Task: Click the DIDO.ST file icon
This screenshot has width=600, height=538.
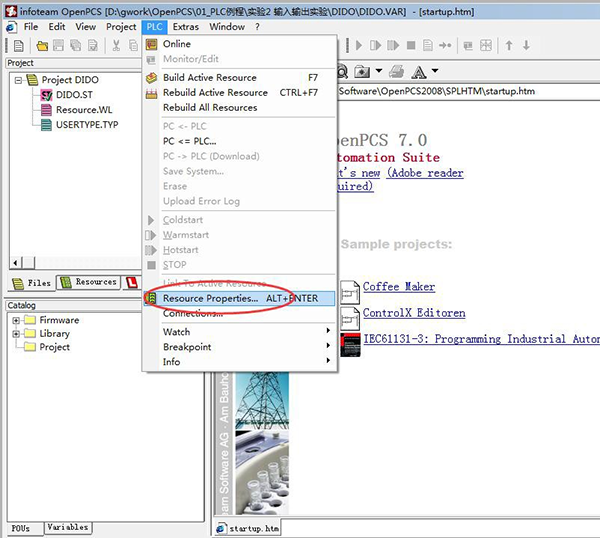Action: click(46, 95)
